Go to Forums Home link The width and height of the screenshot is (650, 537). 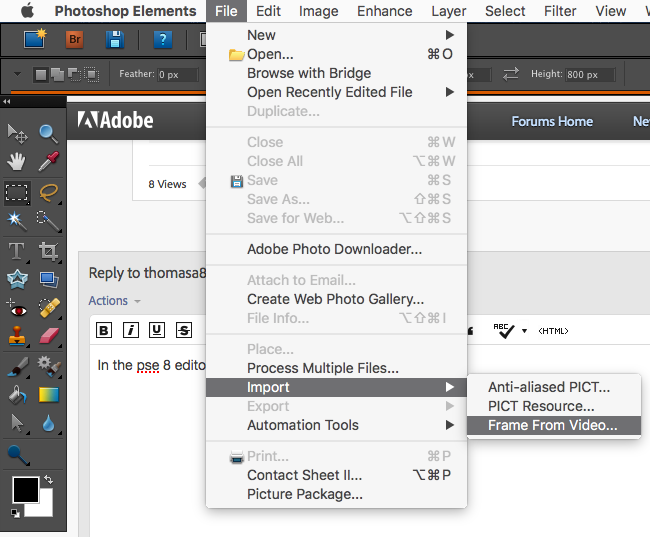[x=552, y=121]
